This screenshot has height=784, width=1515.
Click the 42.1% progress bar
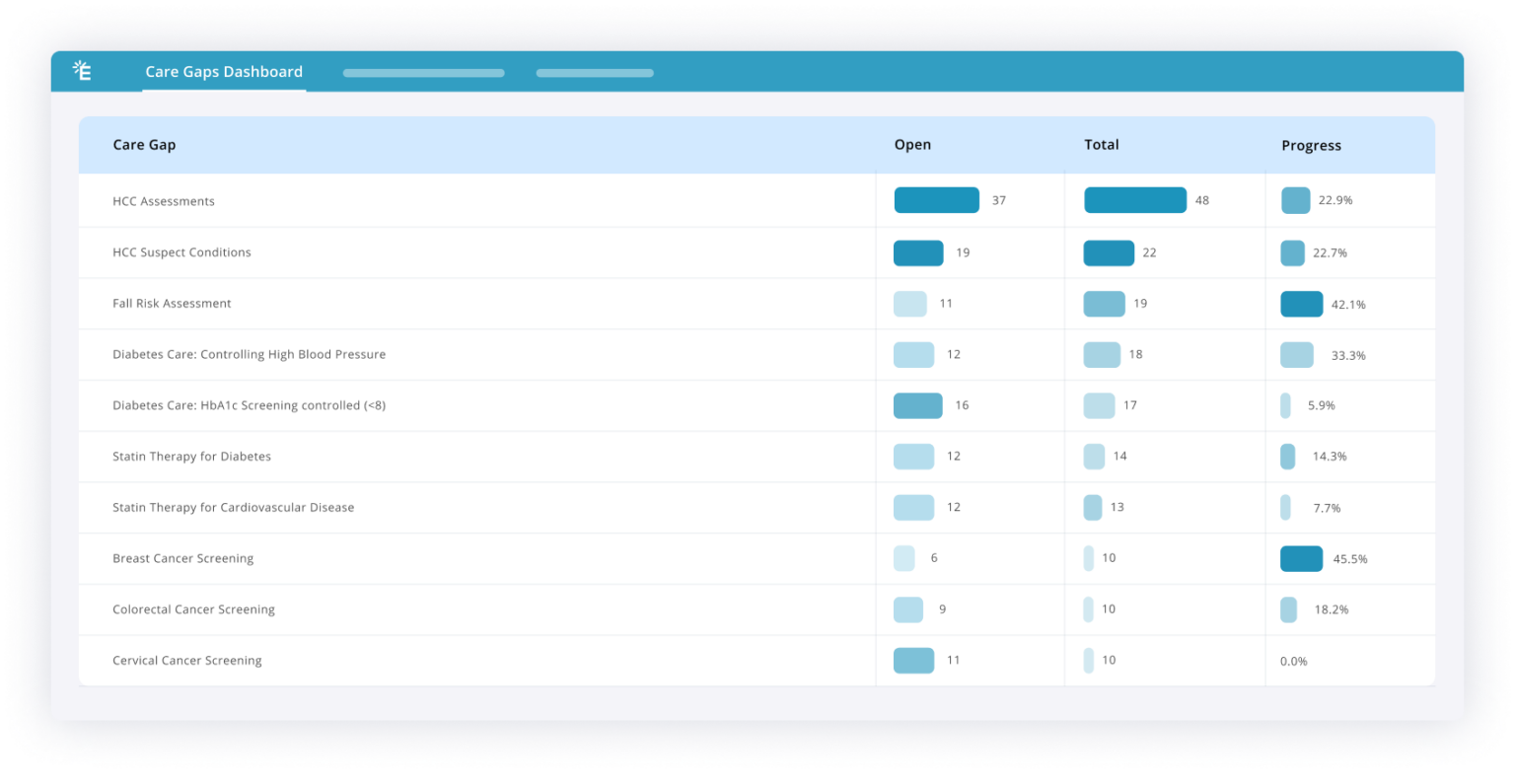1301,304
